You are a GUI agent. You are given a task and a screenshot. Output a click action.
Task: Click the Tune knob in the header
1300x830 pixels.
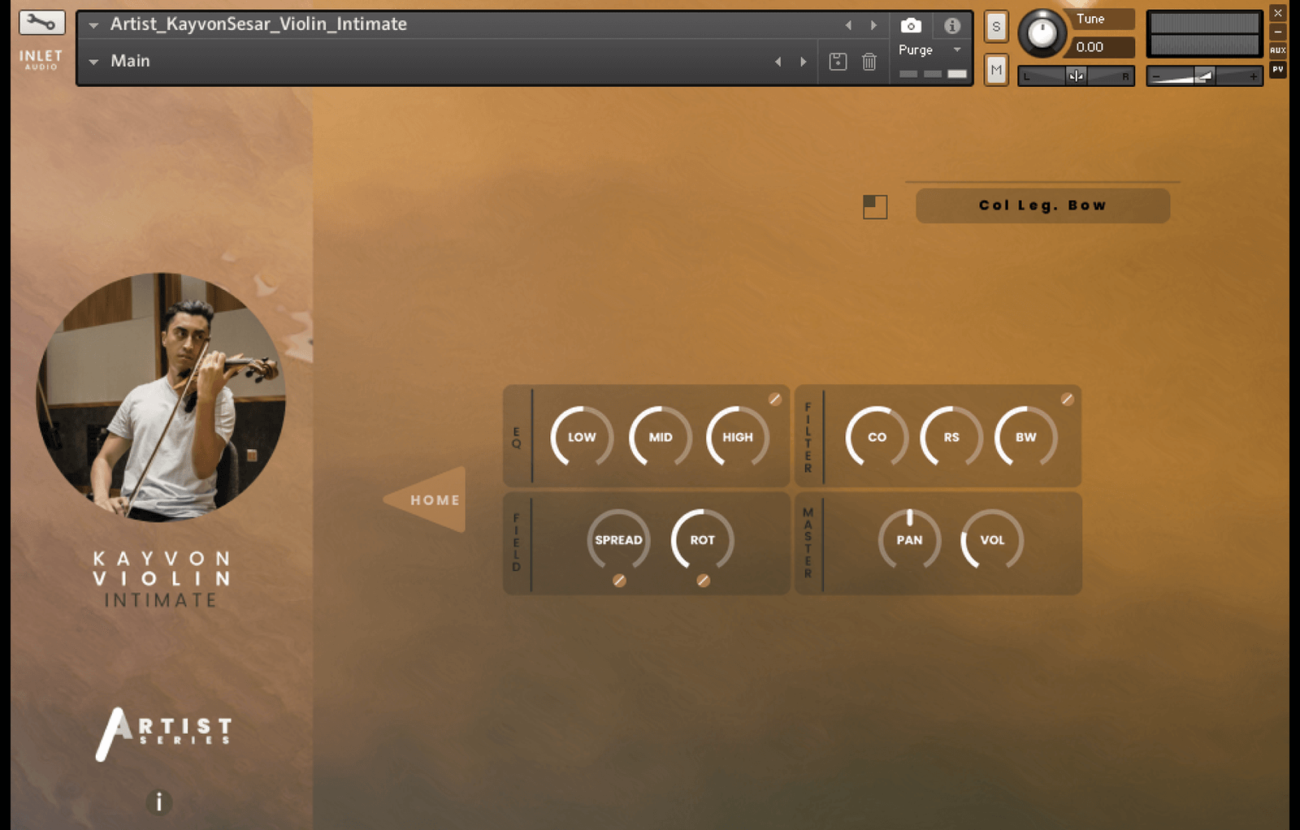click(1042, 34)
